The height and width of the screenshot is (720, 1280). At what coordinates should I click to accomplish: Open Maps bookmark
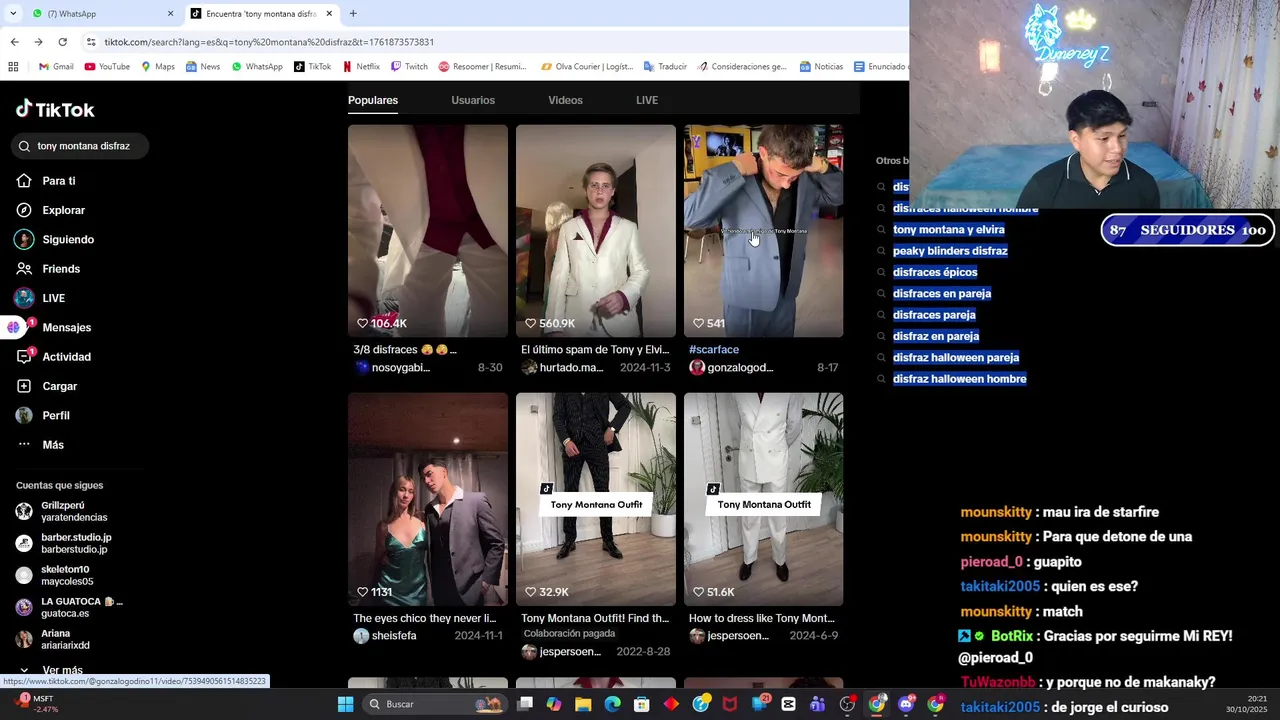tap(158, 67)
